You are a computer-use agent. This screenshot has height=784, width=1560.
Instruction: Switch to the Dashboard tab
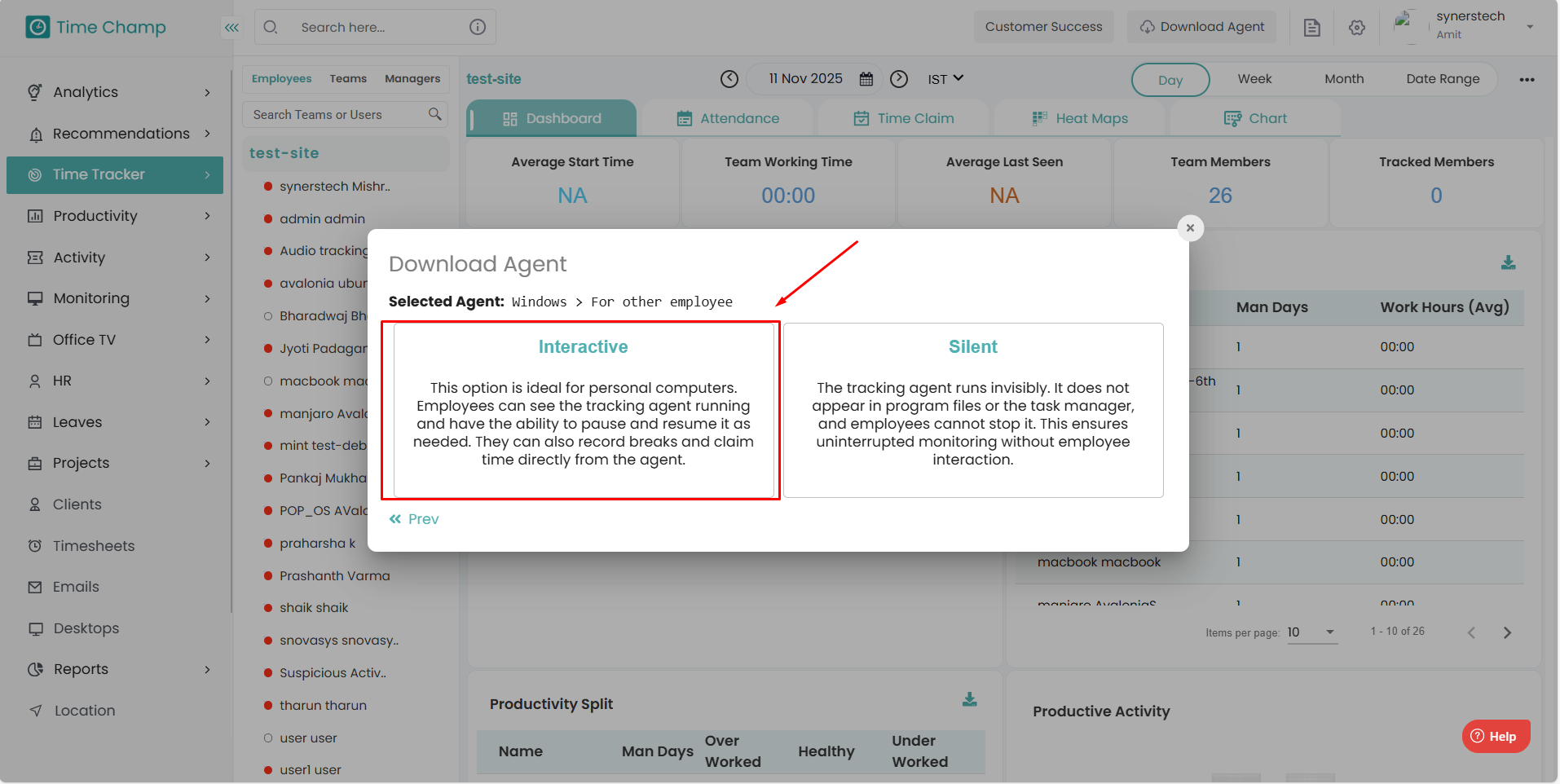[552, 118]
